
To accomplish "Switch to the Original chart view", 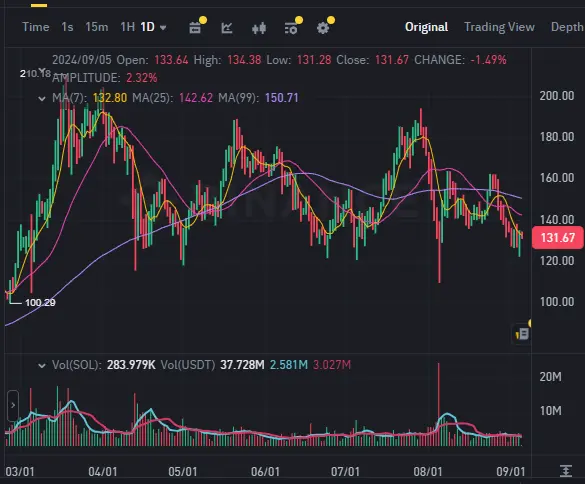I will tap(426, 27).
